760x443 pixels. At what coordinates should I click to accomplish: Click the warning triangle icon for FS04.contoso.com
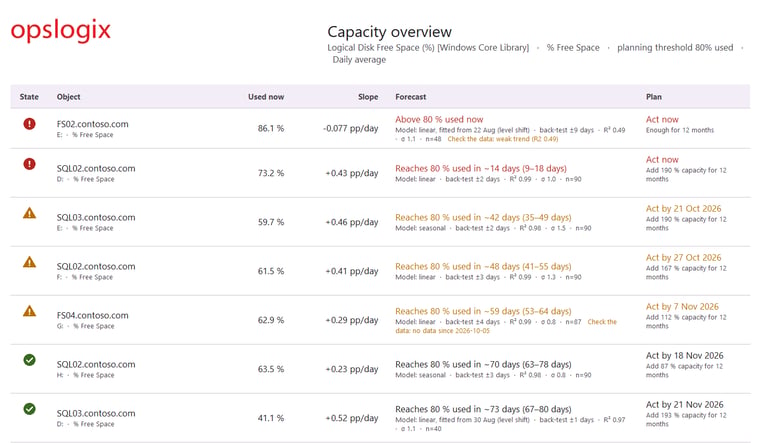(30, 311)
